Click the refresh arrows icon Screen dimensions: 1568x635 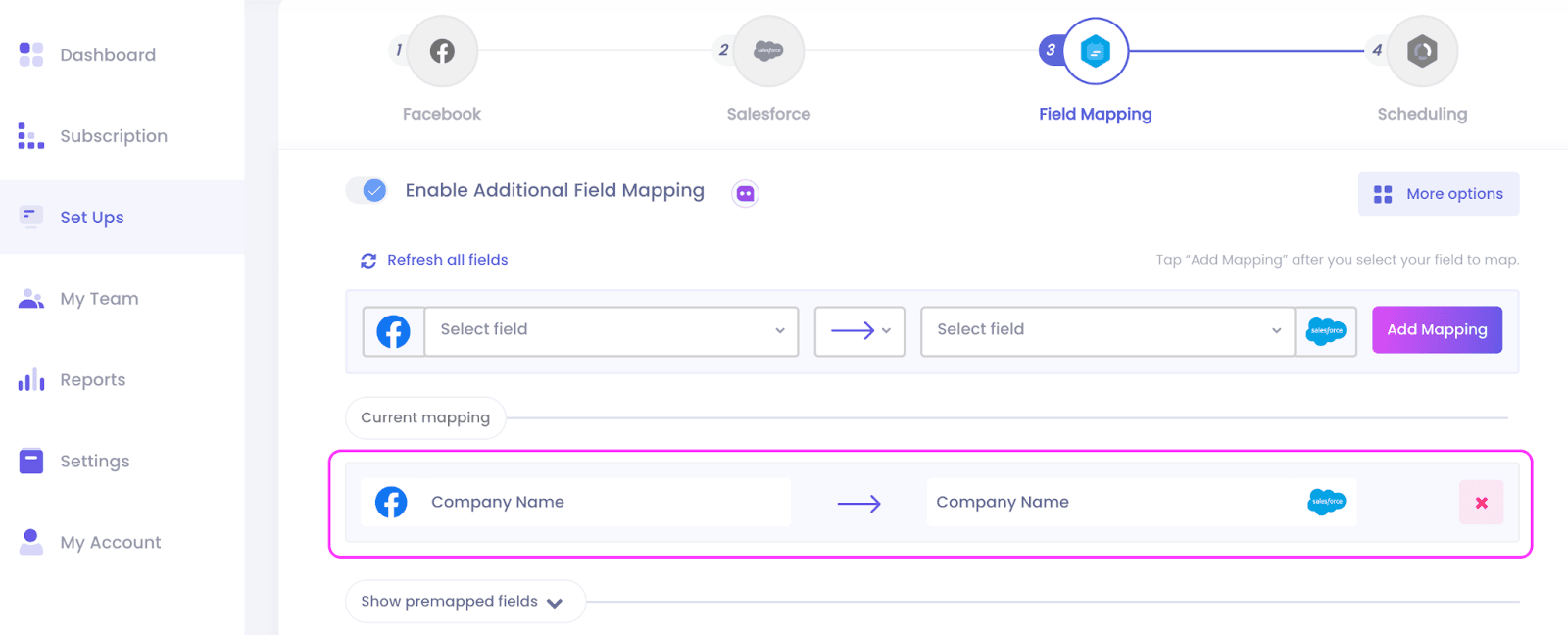point(368,261)
